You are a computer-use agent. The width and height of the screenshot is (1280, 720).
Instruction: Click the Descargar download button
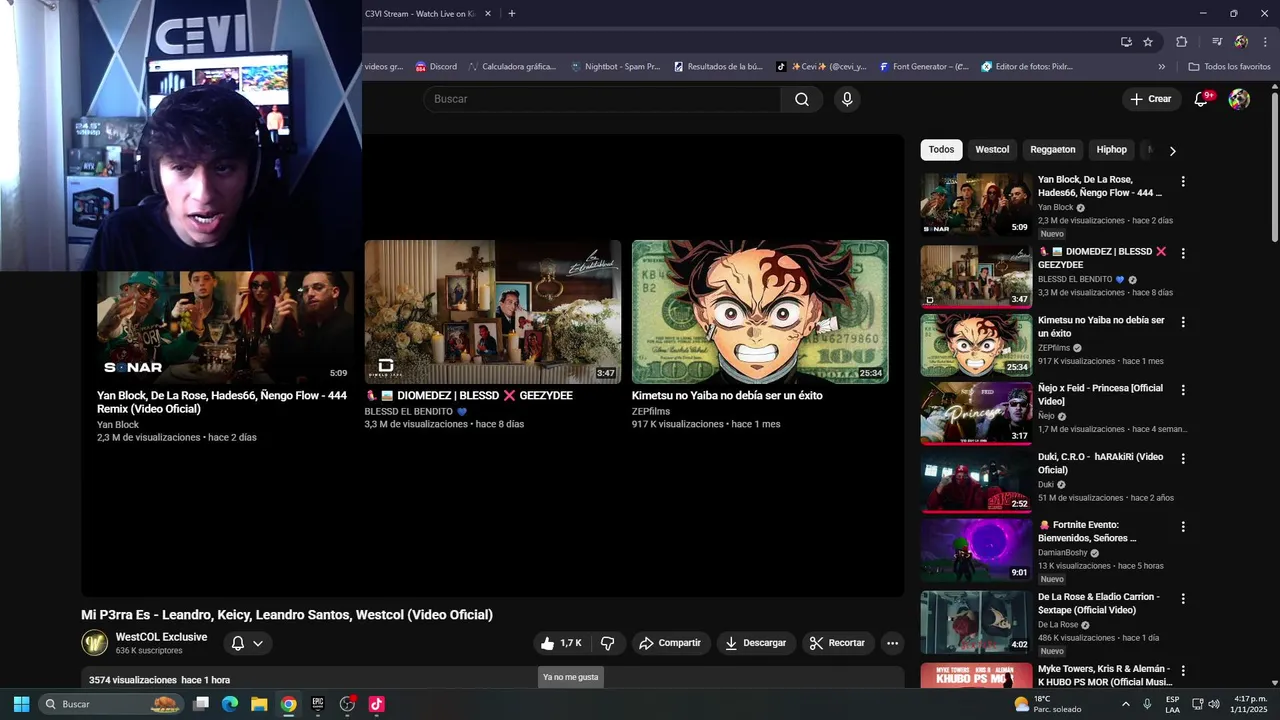[x=756, y=643]
